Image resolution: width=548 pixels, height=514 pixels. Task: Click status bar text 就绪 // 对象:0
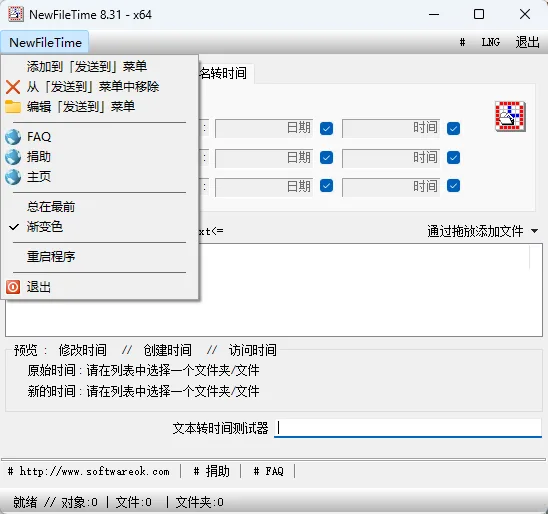point(56,502)
